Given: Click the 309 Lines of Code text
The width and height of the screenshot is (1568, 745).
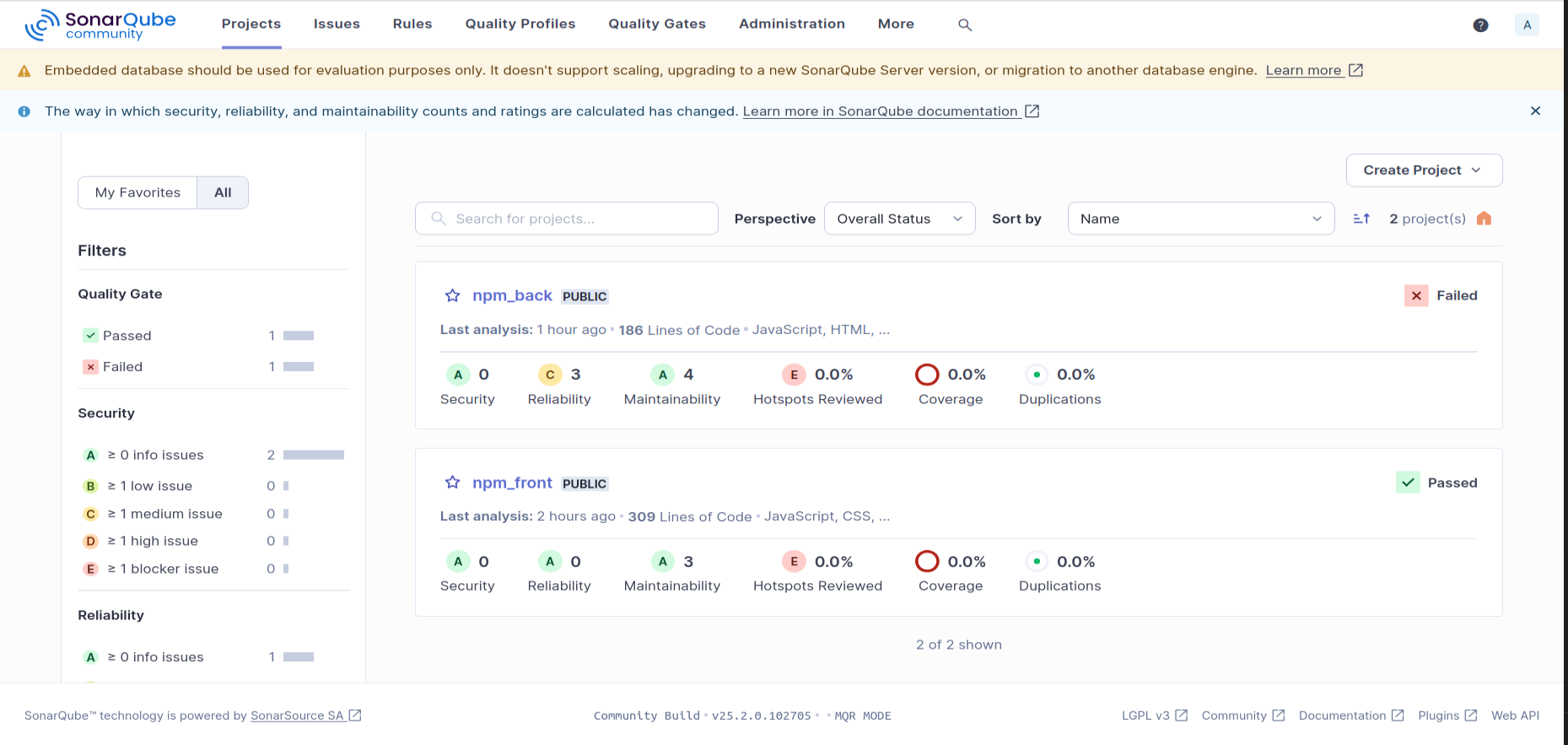Looking at the screenshot, I should (690, 516).
